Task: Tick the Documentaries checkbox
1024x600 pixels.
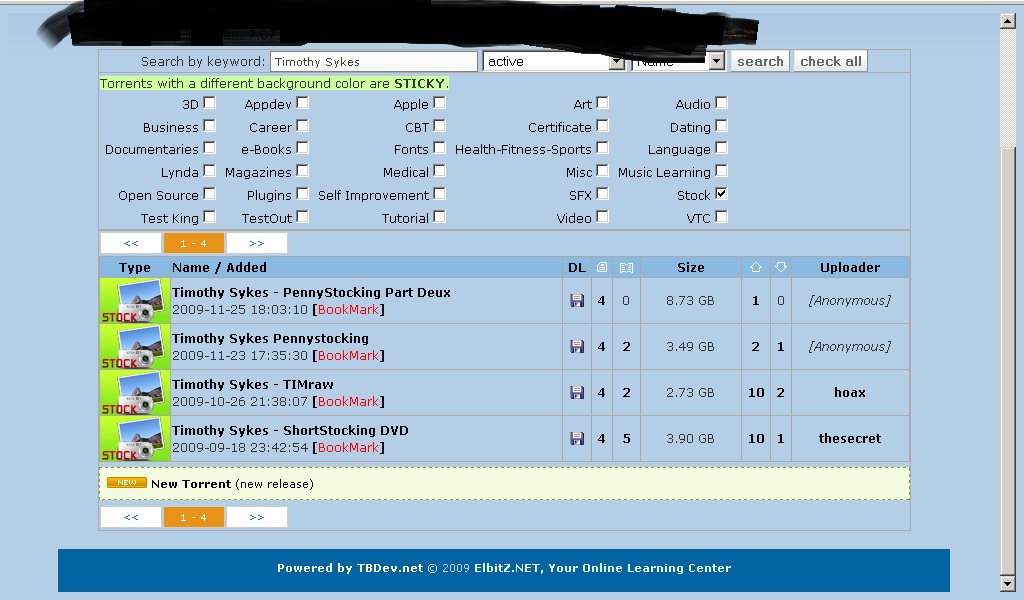Action: coord(210,148)
